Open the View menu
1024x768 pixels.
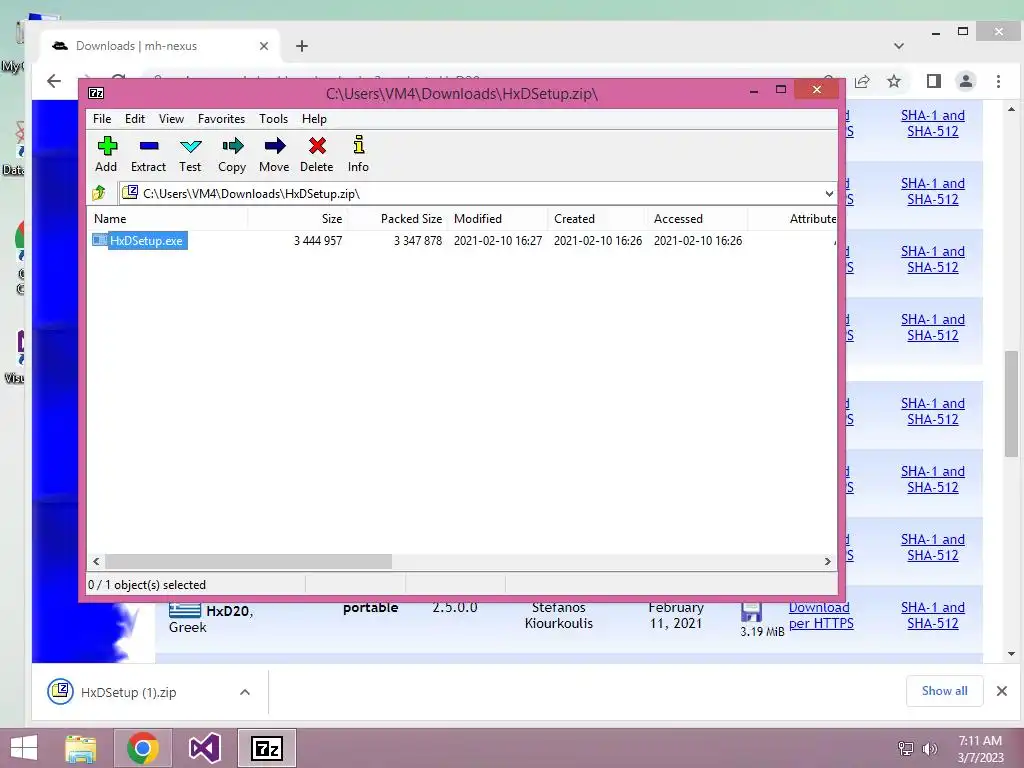coord(171,119)
